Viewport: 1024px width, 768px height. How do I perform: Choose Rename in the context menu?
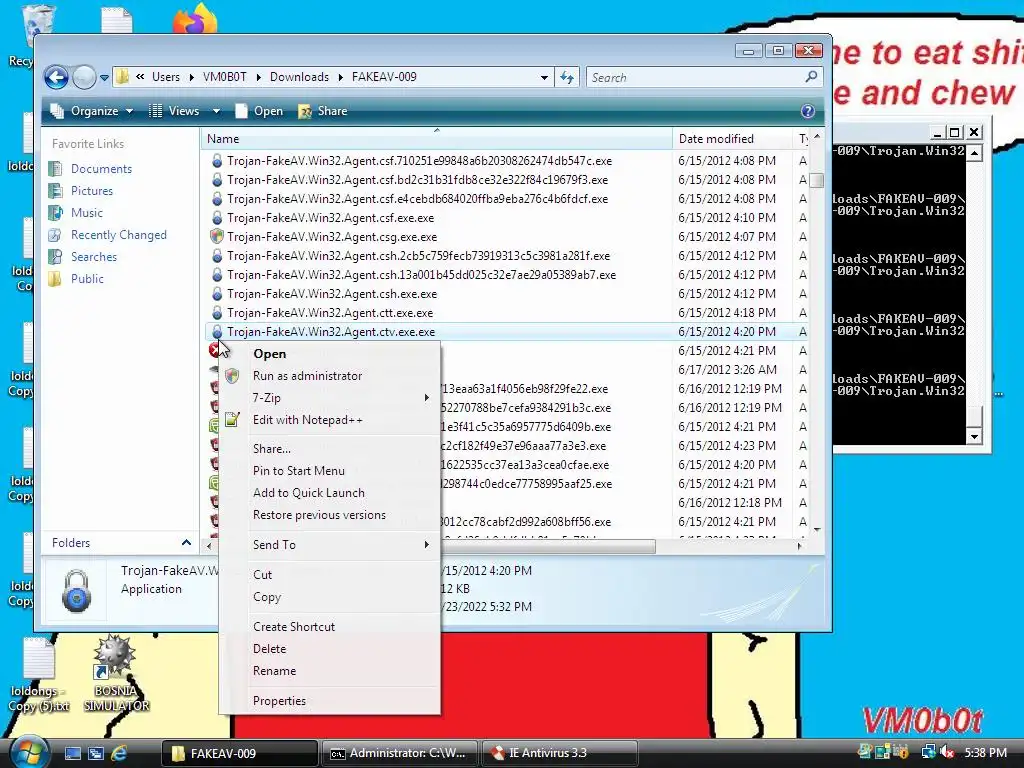(330, 671)
